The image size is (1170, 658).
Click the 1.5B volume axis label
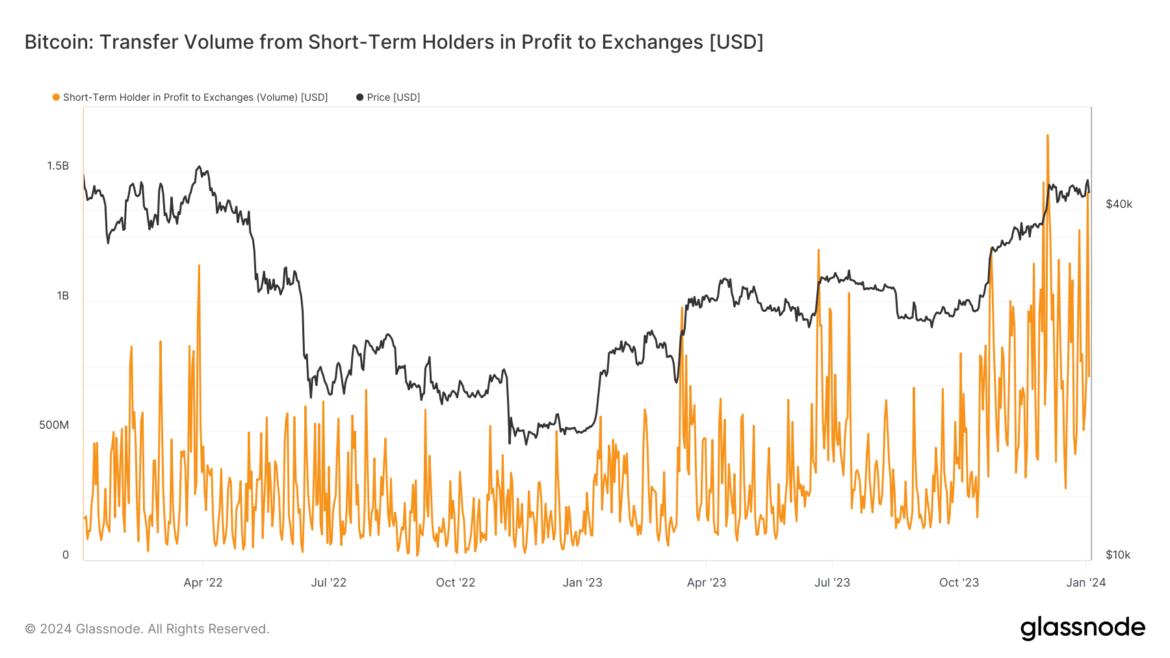click(x=58, y=166)
